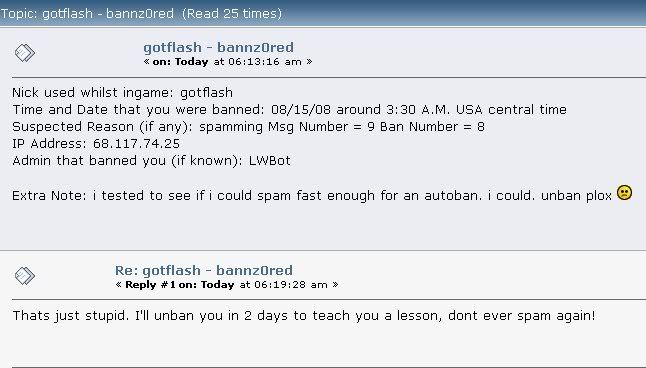
Task: Click the message icon of the first post
Action: pos(25,53)
